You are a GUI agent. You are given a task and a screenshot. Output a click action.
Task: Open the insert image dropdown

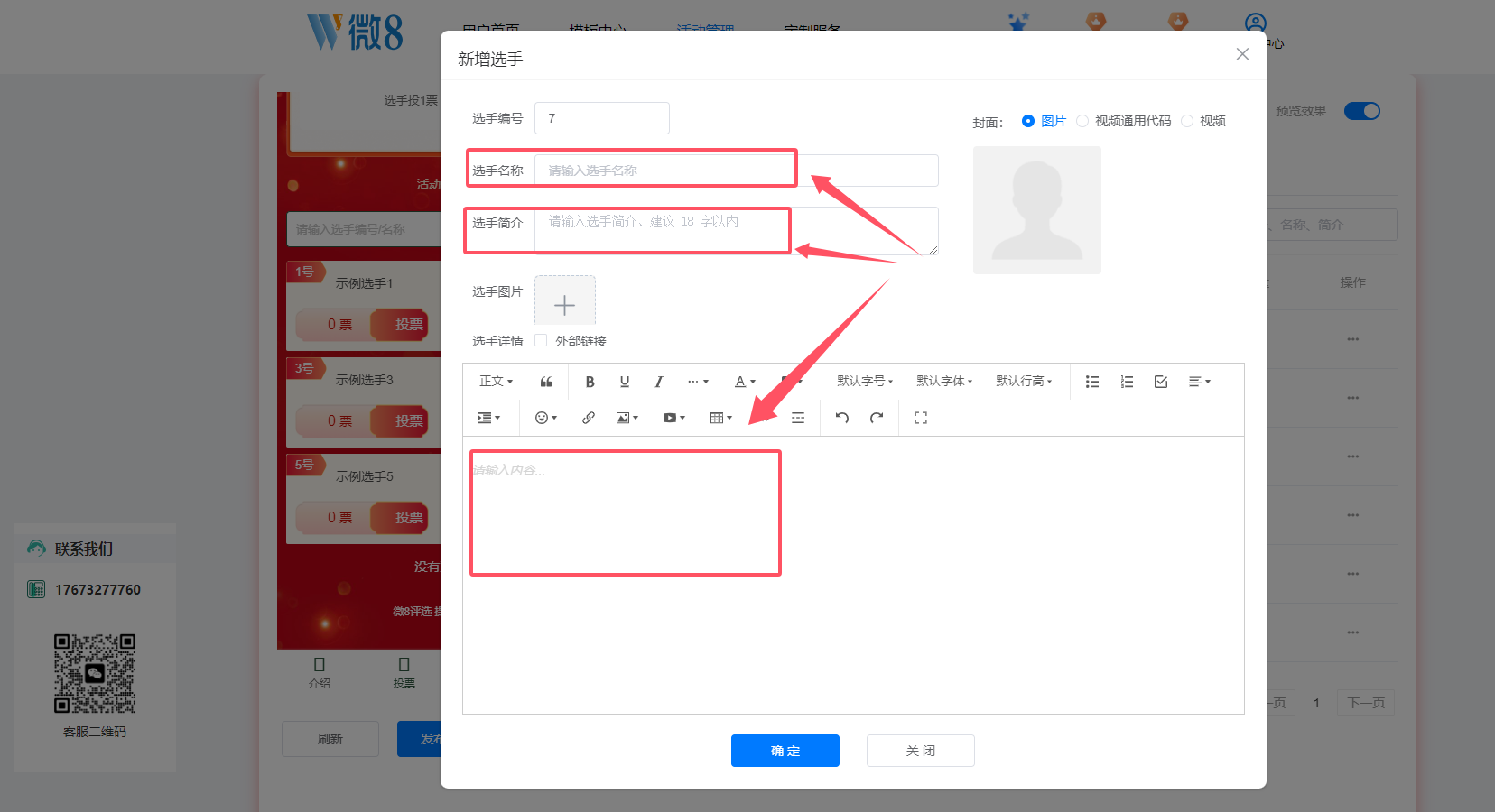[x=627, y=418]
